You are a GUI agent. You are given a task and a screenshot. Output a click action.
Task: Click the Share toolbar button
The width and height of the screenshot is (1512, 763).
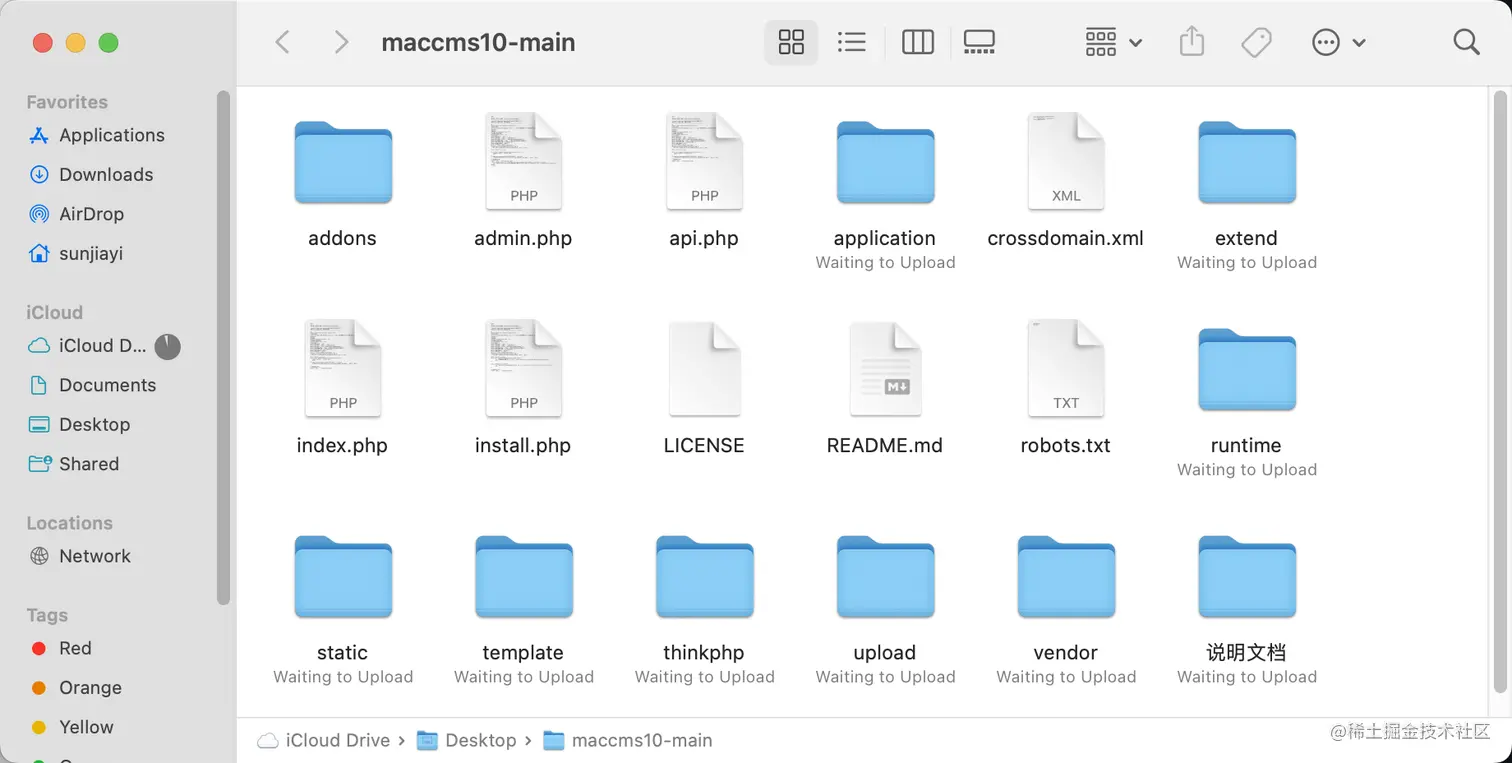[1192, 42]
